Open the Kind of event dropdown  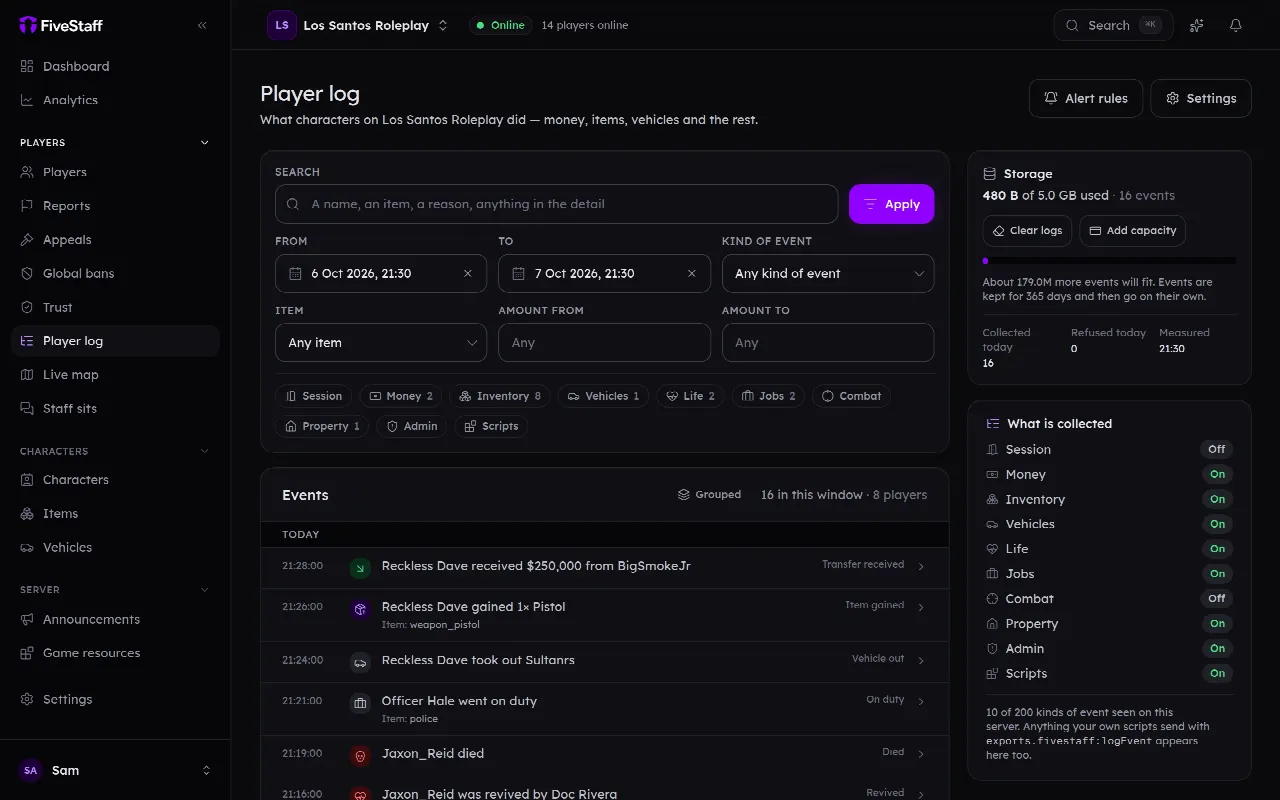click(828, 273)
